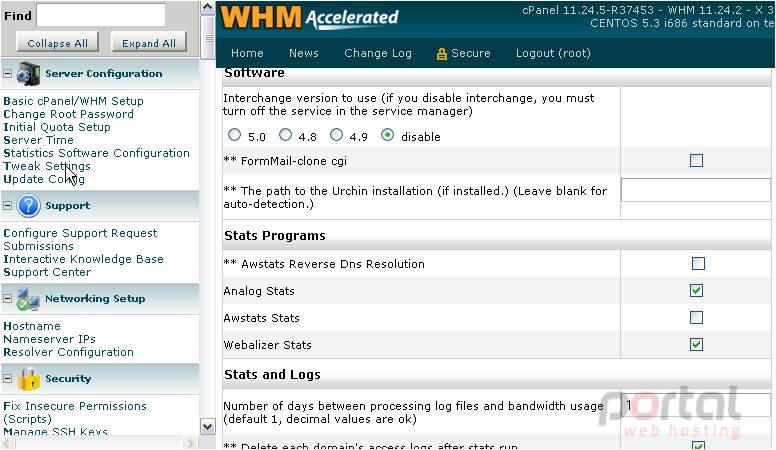Screen dimensions: 776x450
Task: Click the Security padlock icon
Action: click(29, 379)
